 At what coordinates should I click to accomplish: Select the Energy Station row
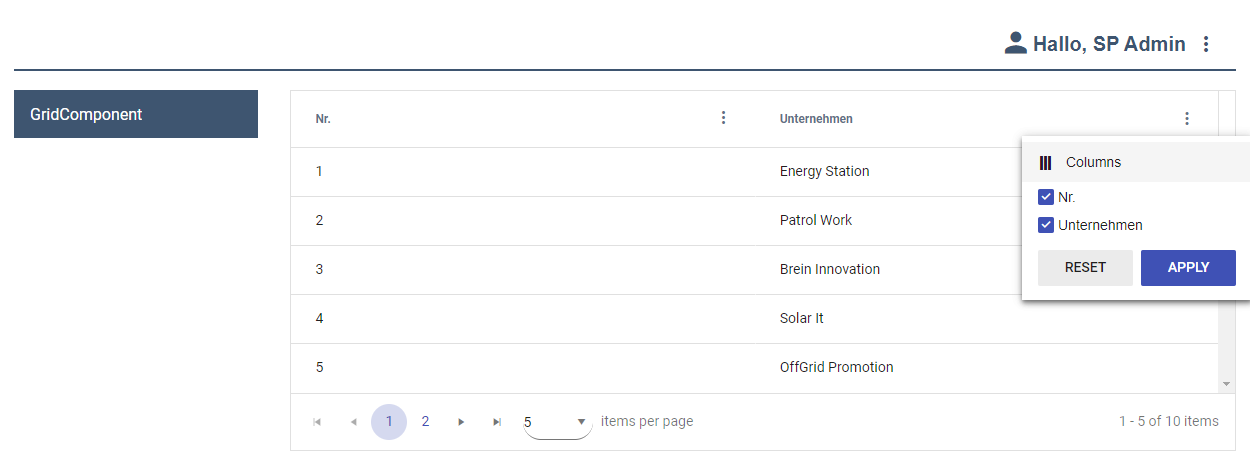click(824, 171)
